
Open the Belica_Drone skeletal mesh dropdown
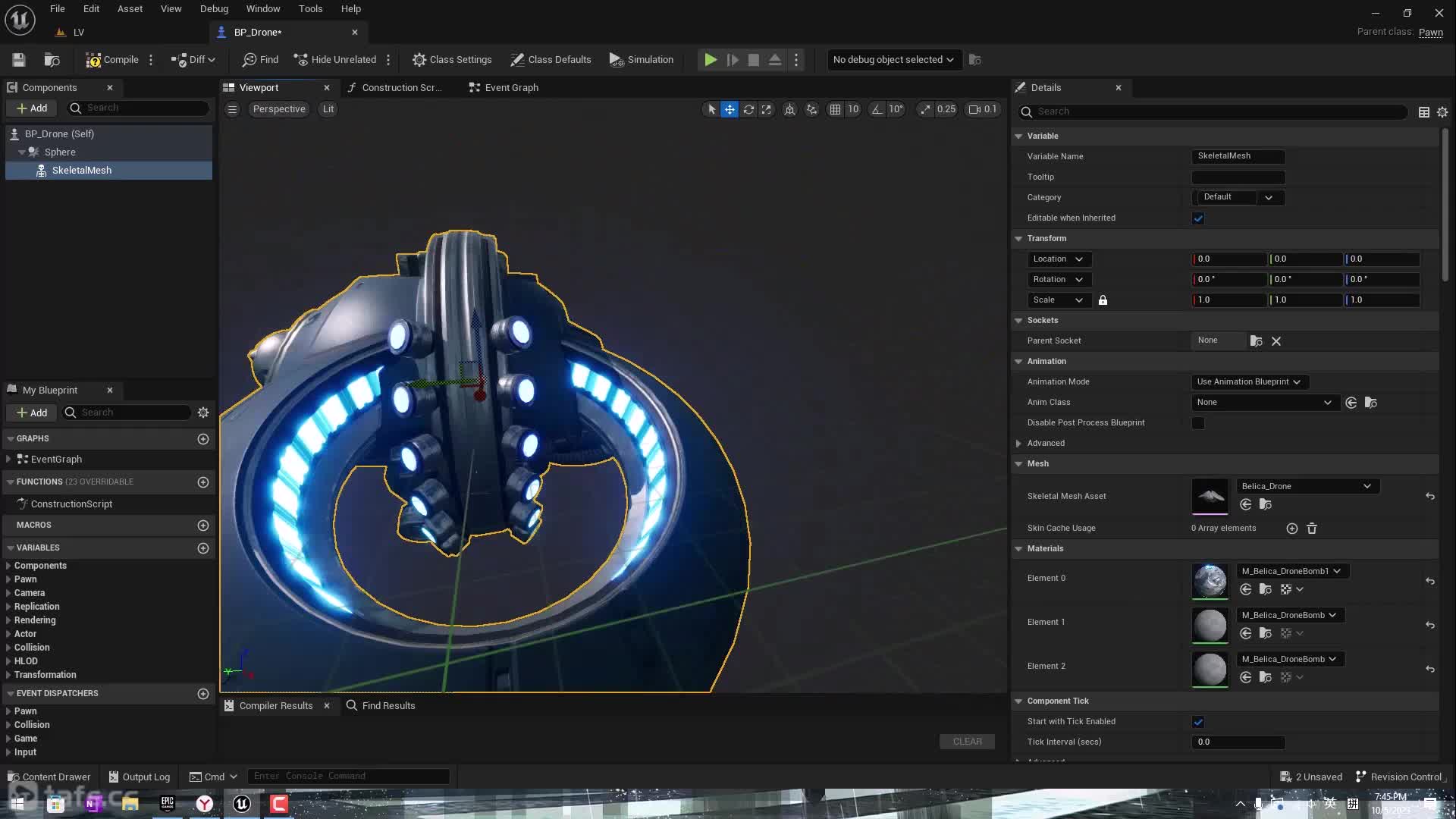pos(1307,487)
